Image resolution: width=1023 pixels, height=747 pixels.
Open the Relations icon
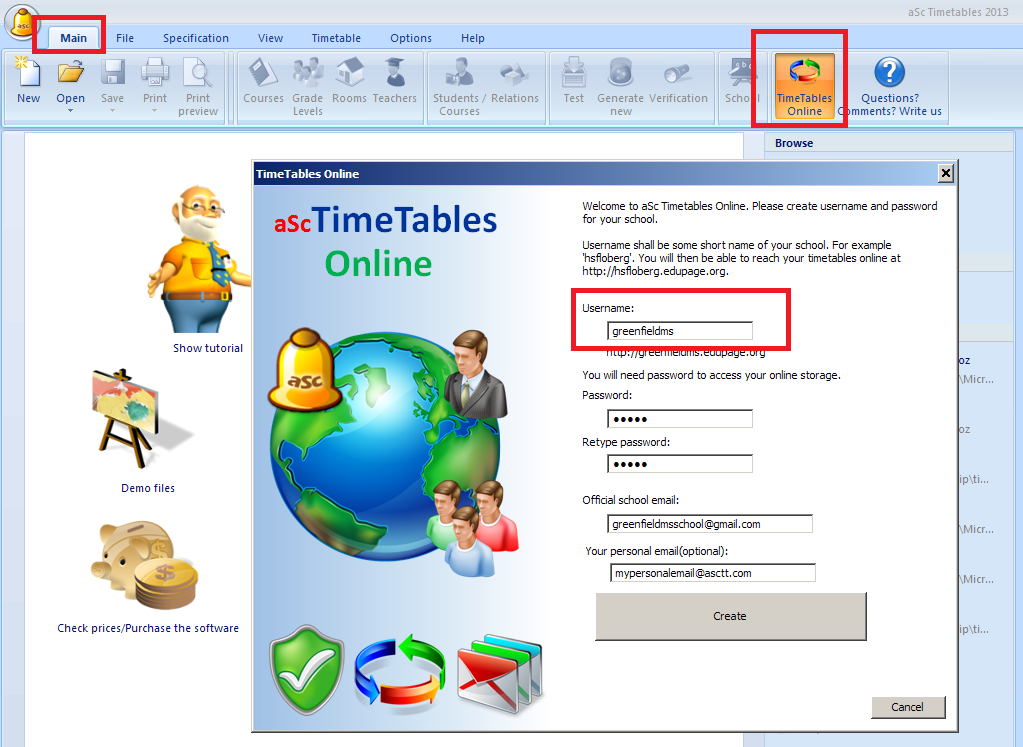[515, 81]
